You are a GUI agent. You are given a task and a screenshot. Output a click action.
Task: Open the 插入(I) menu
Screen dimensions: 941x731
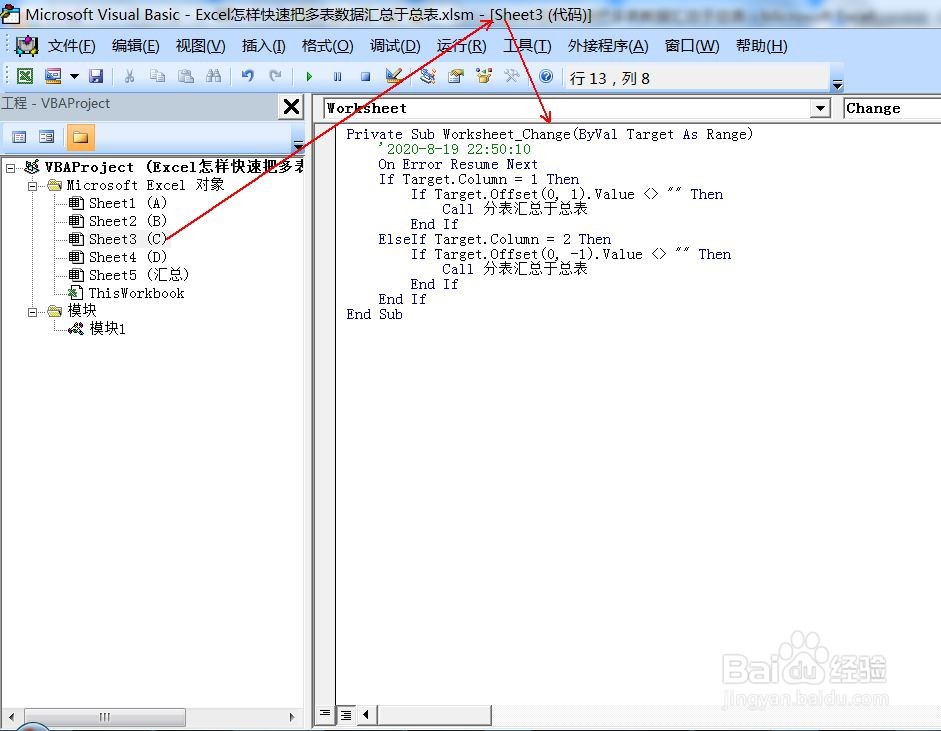(x=263, y=46)
